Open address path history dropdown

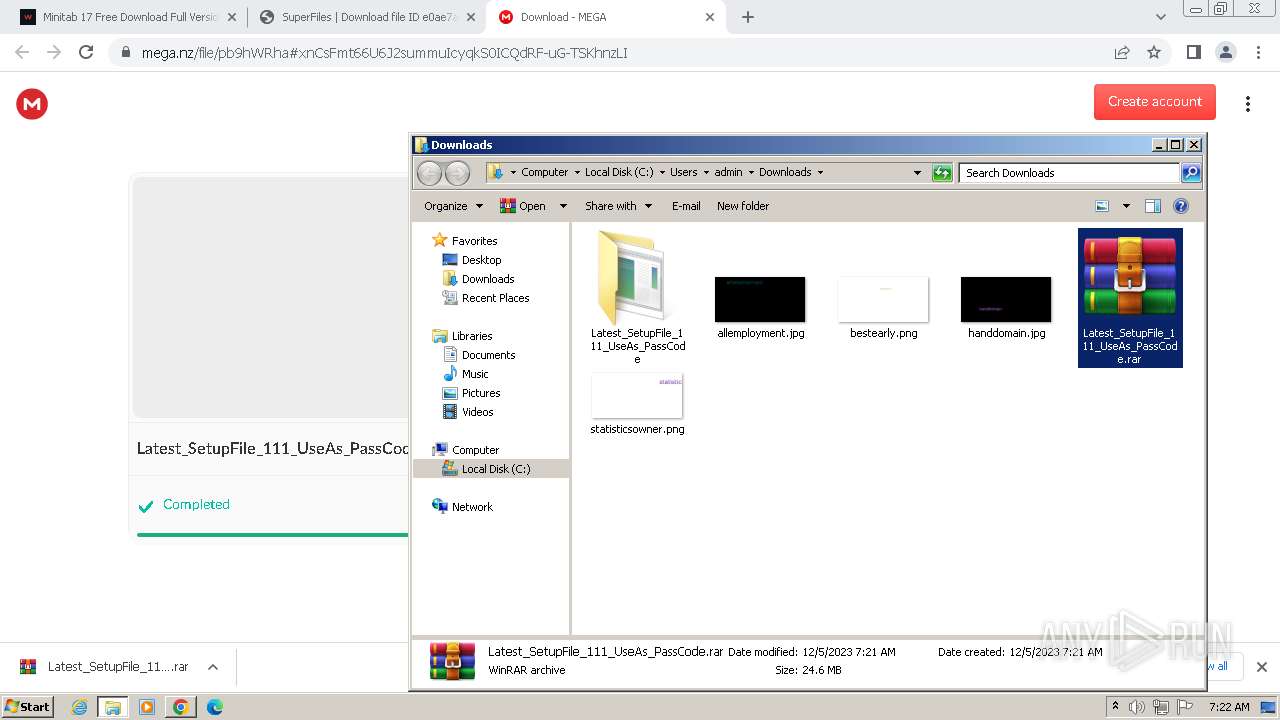[917, 173]
